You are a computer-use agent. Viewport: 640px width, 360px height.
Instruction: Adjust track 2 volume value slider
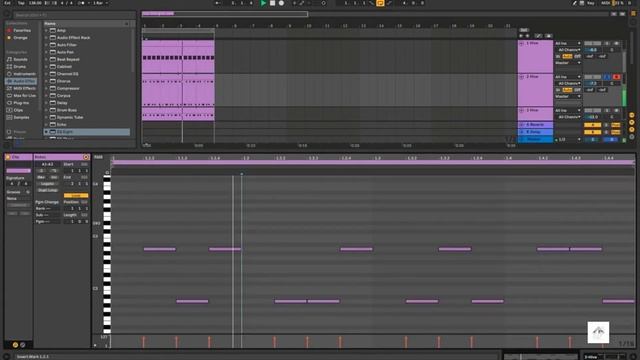pos(593,83)
